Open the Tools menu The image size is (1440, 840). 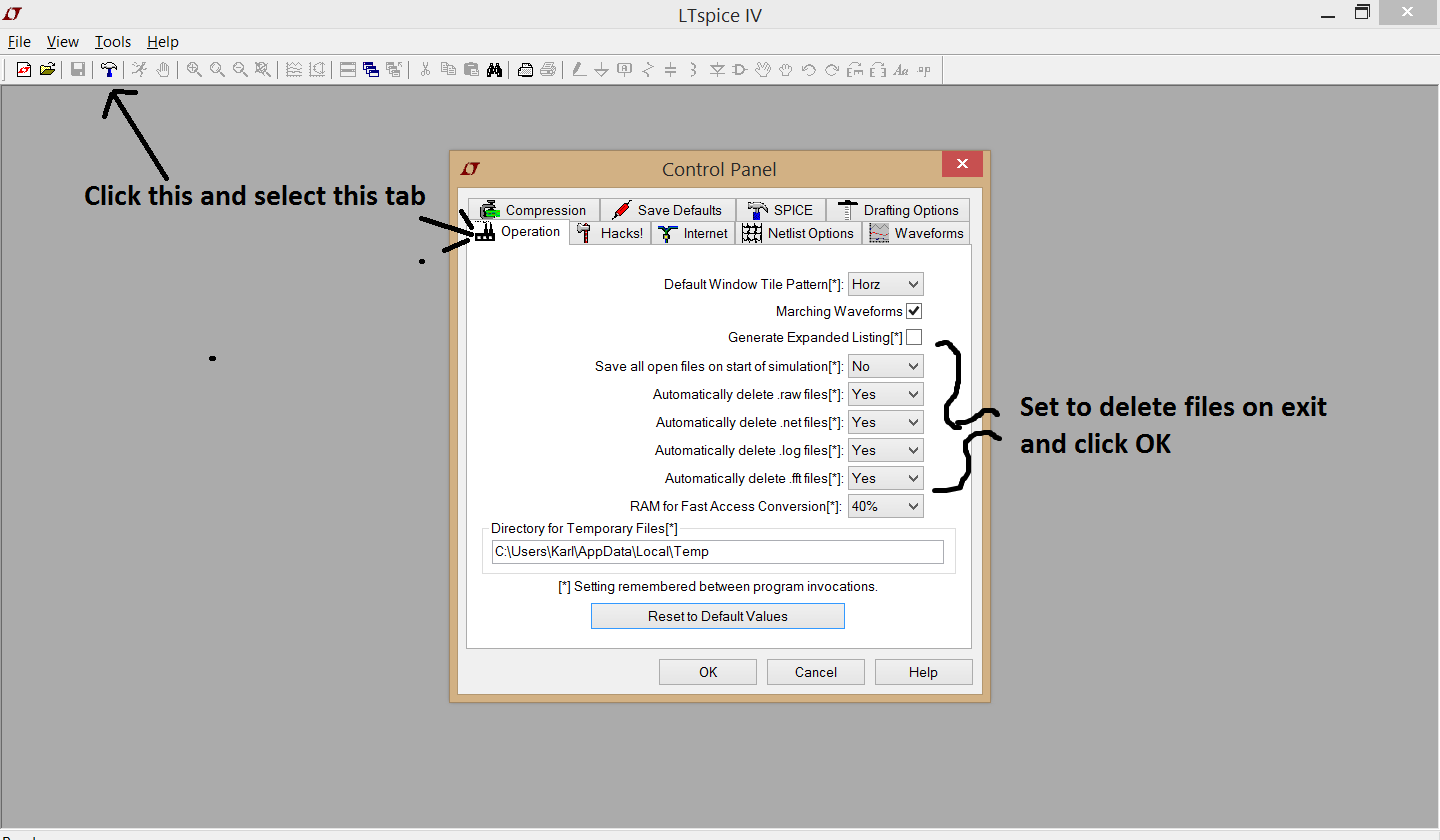113,42
